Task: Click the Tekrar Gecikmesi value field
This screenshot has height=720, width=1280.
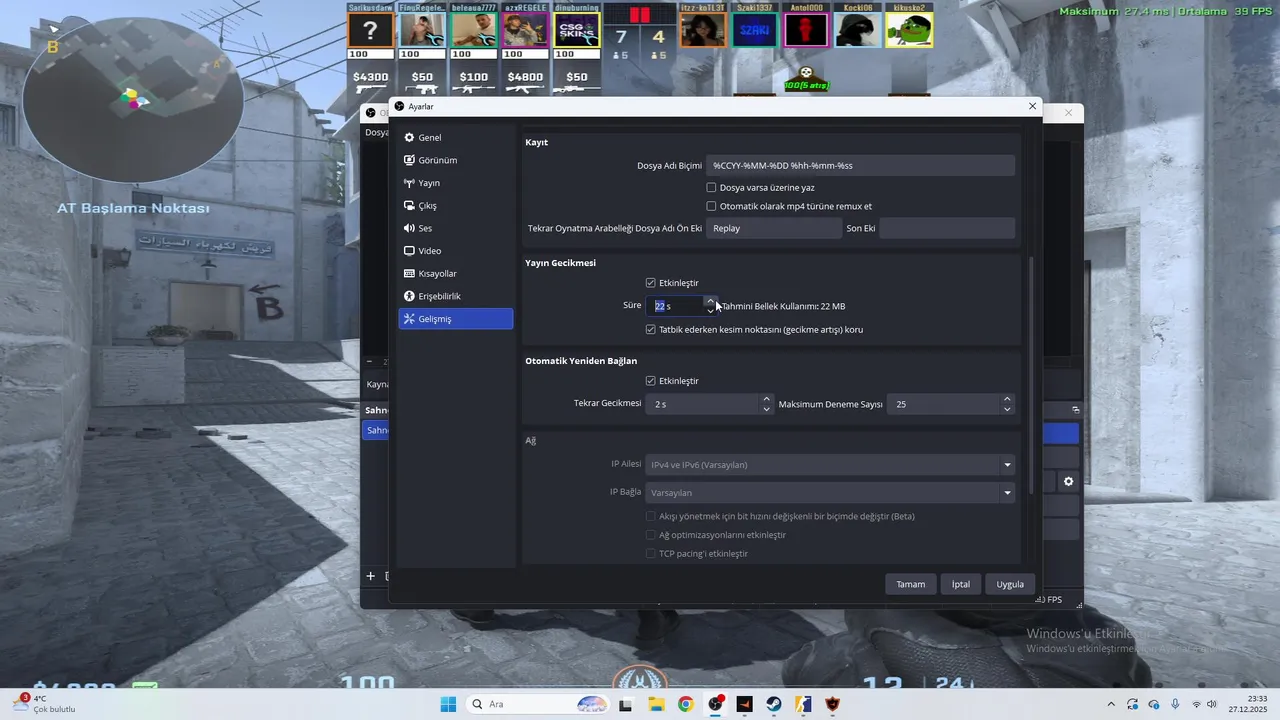Action: (704, 404)
